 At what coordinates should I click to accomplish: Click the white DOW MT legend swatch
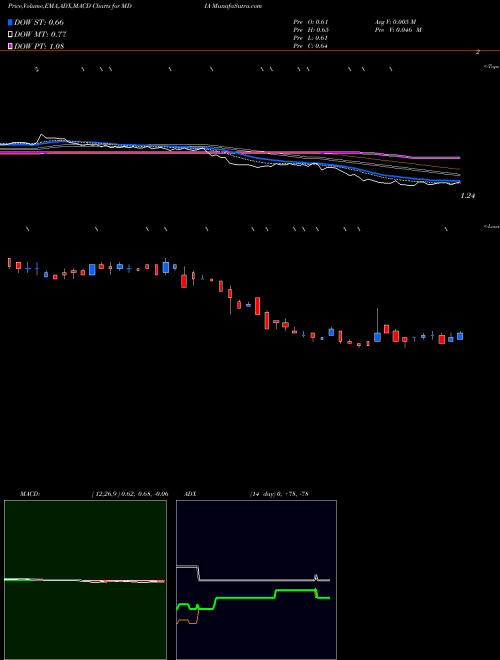click(x=10, y=34)
